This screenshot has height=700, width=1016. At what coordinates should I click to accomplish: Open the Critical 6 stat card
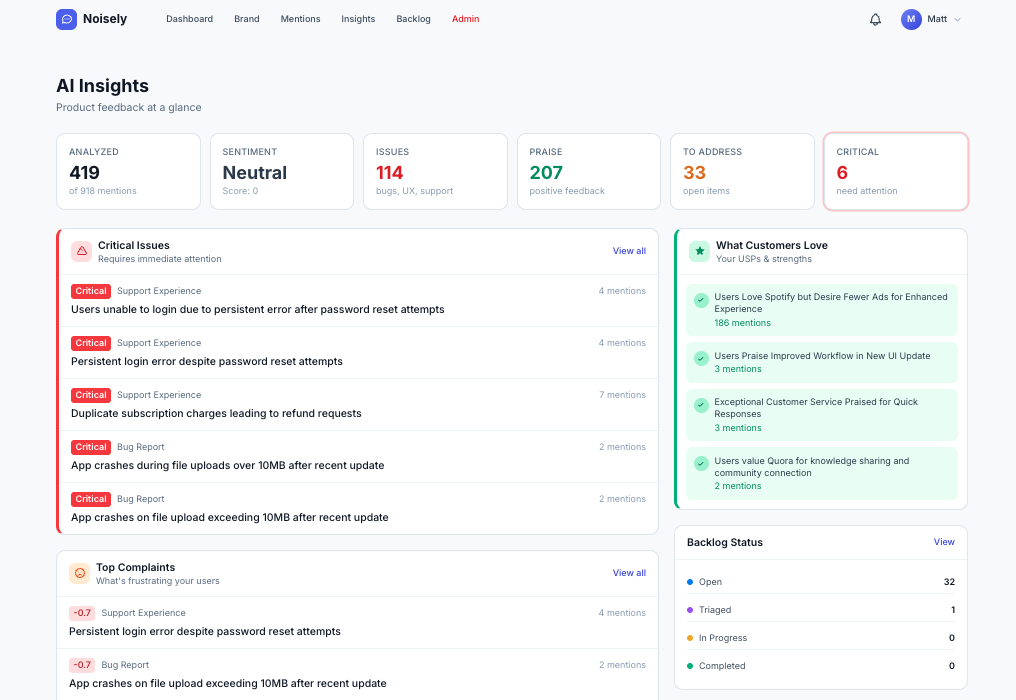pyautogui.click(x=896, y=172)
